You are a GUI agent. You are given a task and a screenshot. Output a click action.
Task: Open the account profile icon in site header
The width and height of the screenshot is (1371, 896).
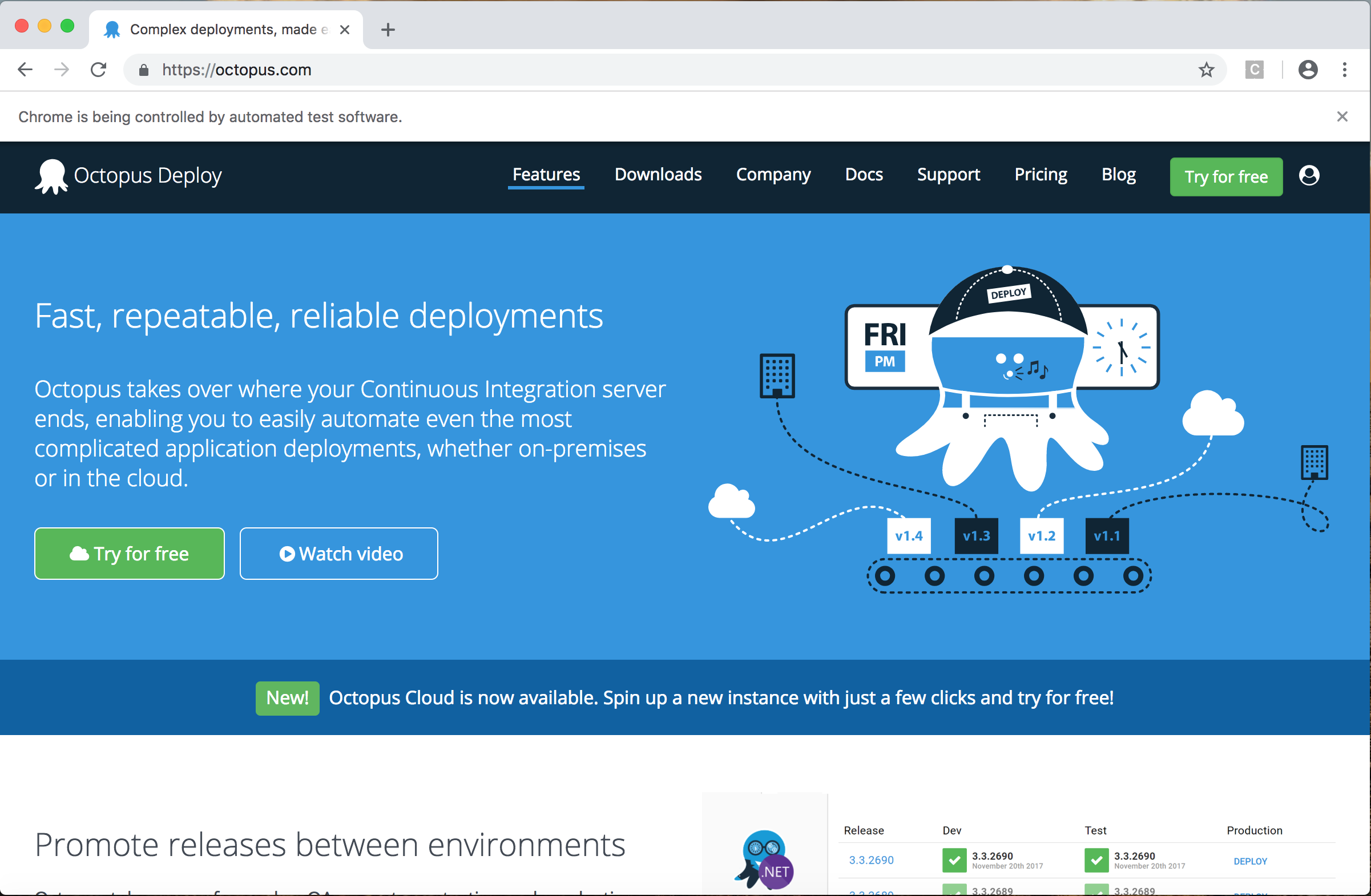[1308, 175]
